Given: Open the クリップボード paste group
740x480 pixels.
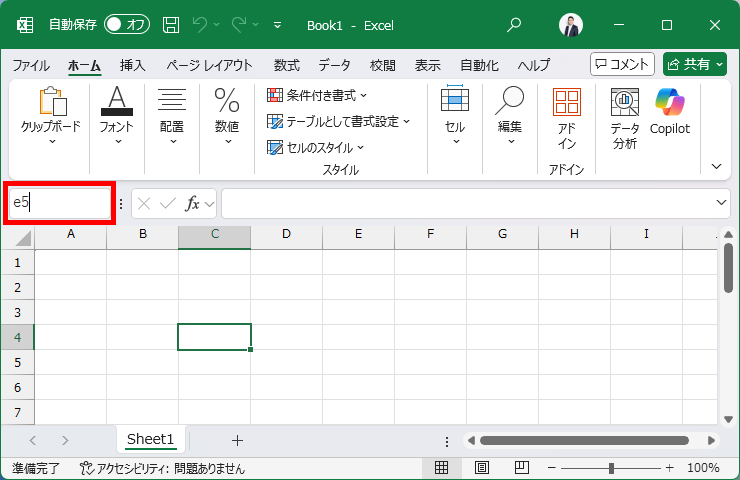Looking at the screenshot, I should (51, 116).
